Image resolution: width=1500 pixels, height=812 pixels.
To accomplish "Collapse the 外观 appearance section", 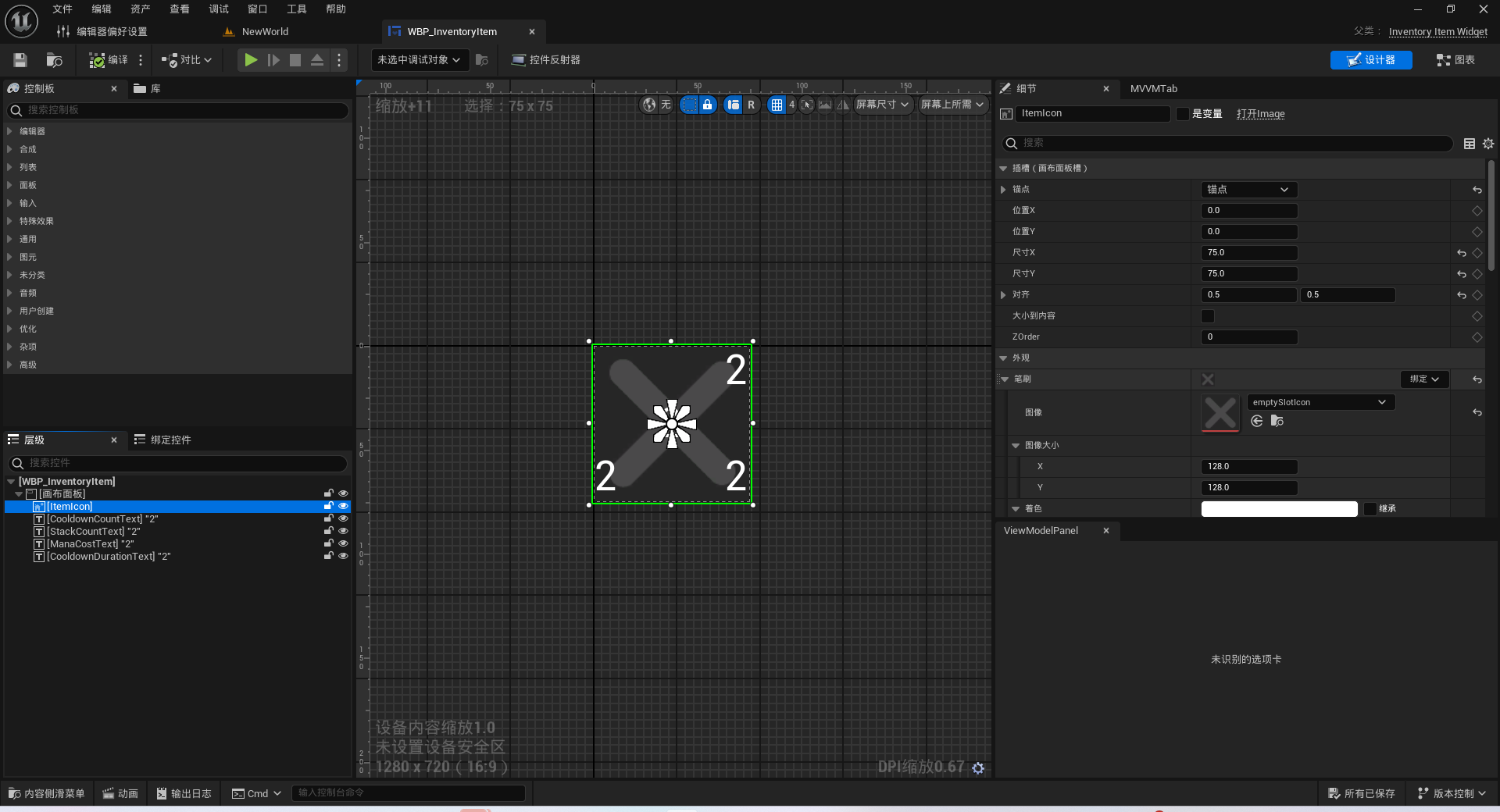I will 1003,358.
